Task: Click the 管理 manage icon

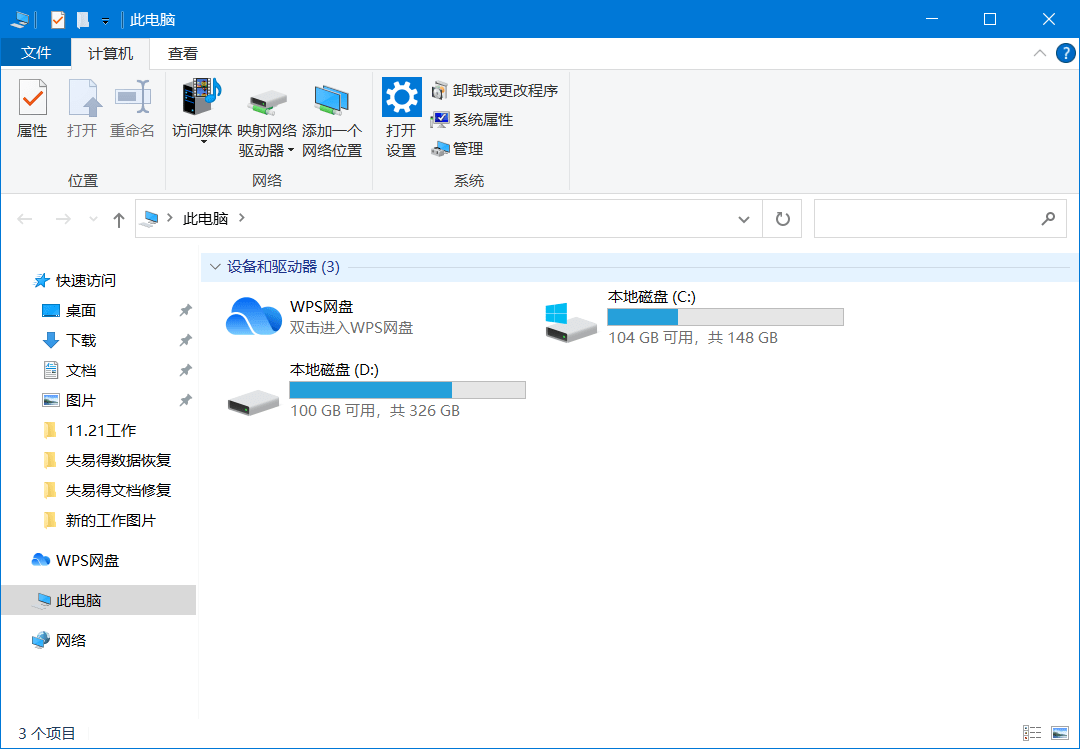Action: coord(457,149)
